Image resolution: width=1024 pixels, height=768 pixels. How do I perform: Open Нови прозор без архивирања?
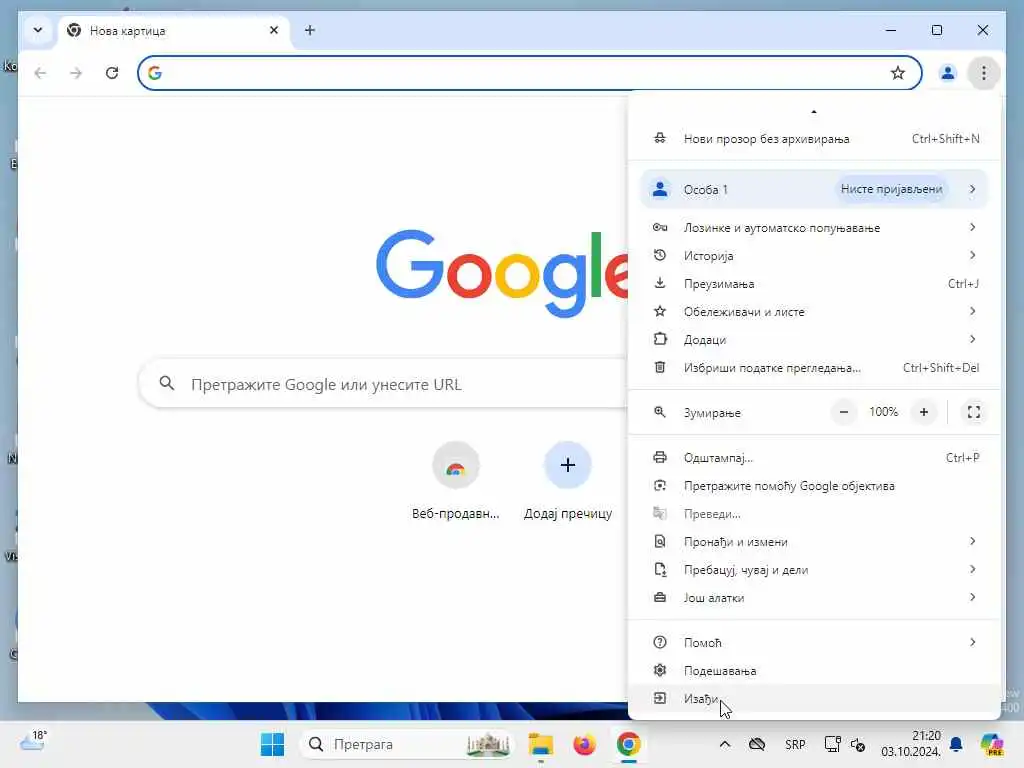pyautogui.click(x=814, y=138)
